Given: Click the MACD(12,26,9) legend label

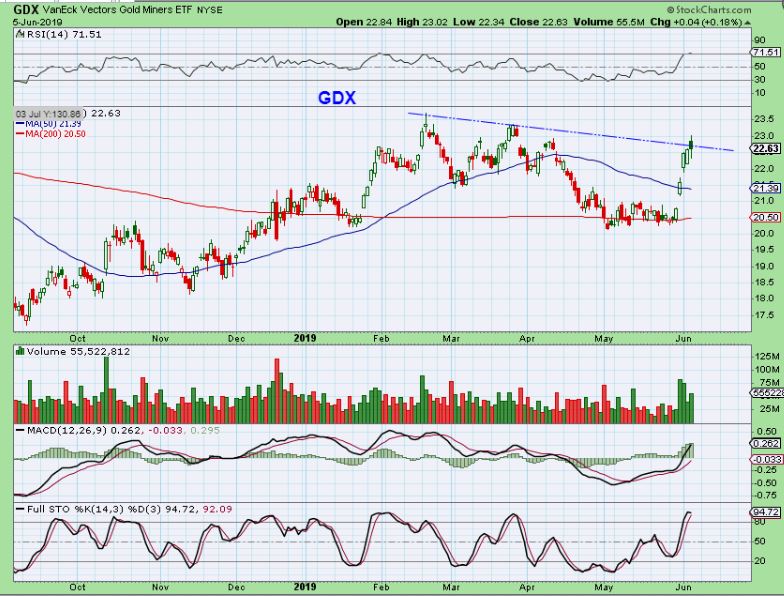Looking at the screenshot, I should (x=68, y=430).
